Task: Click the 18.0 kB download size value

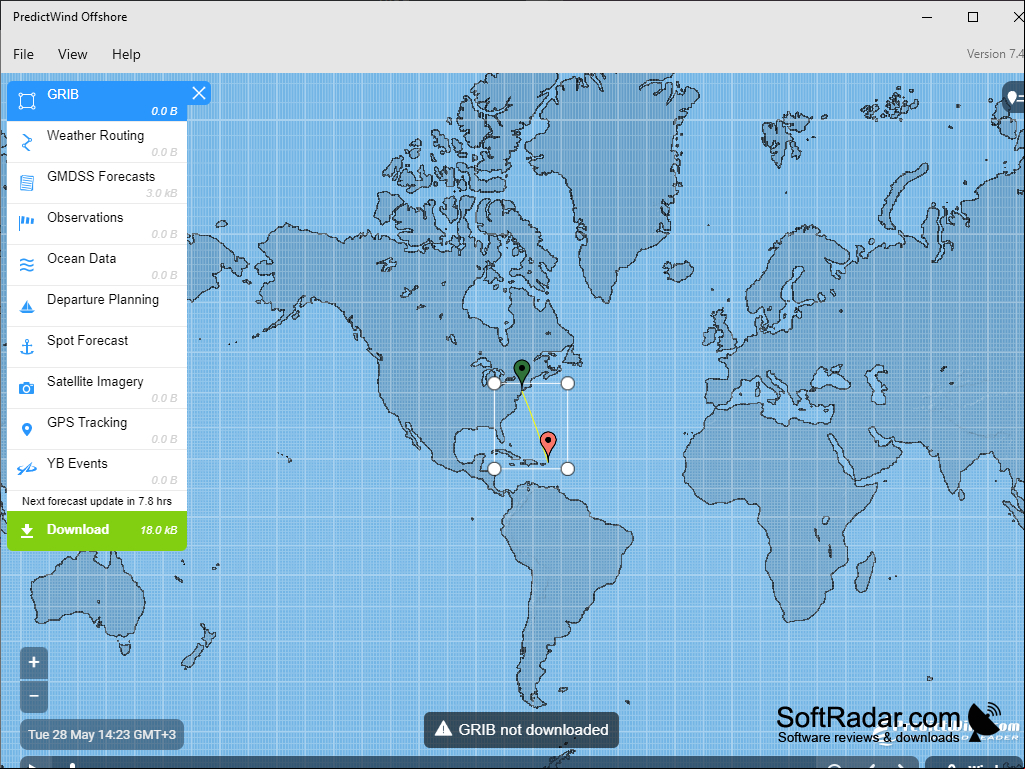Action: (x=159, y=530)
